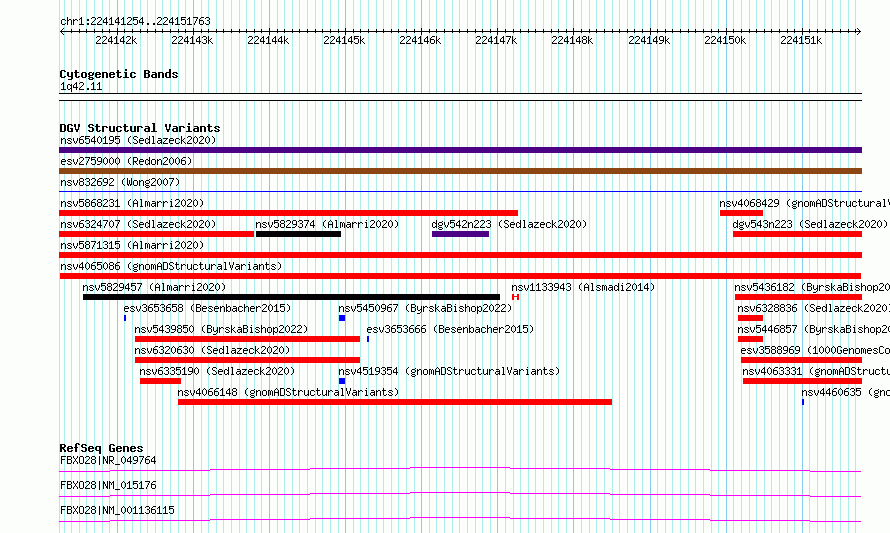The image size is (890, 533).
Task: Open the nsv5446857 variant label
Action: click(x=813, y=329)
